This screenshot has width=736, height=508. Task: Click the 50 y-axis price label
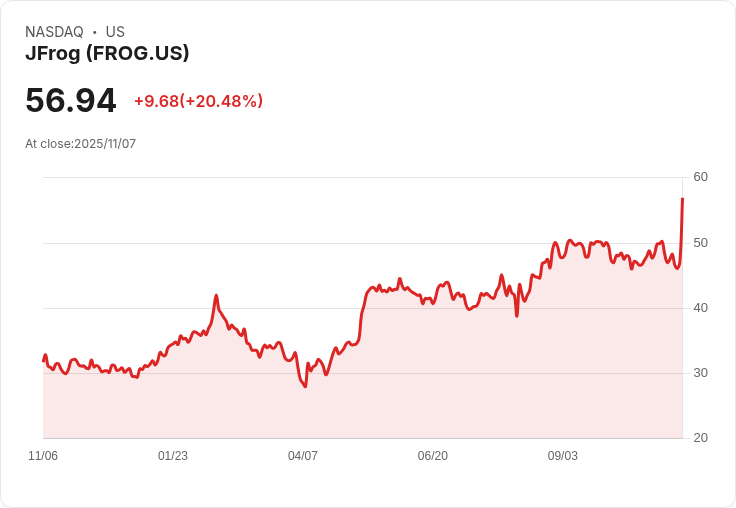(701, 243)
